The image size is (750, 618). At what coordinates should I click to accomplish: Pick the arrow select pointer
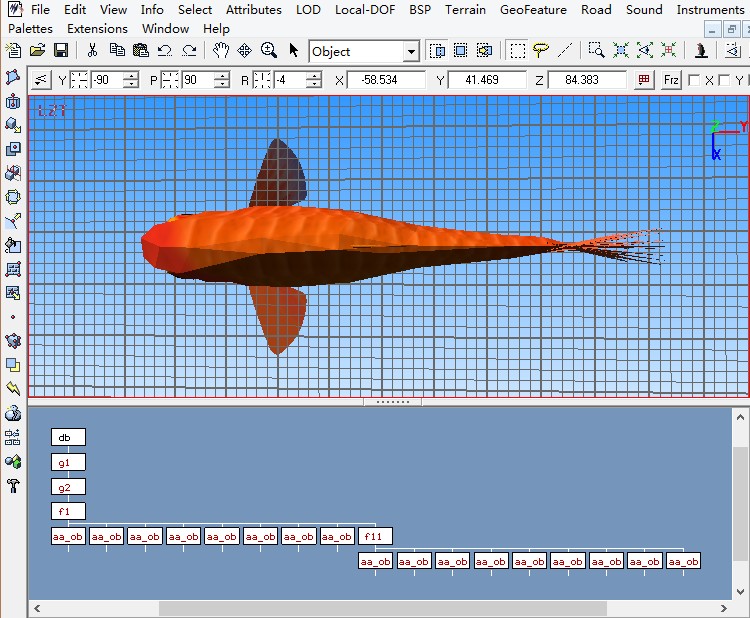coord(293,50)
